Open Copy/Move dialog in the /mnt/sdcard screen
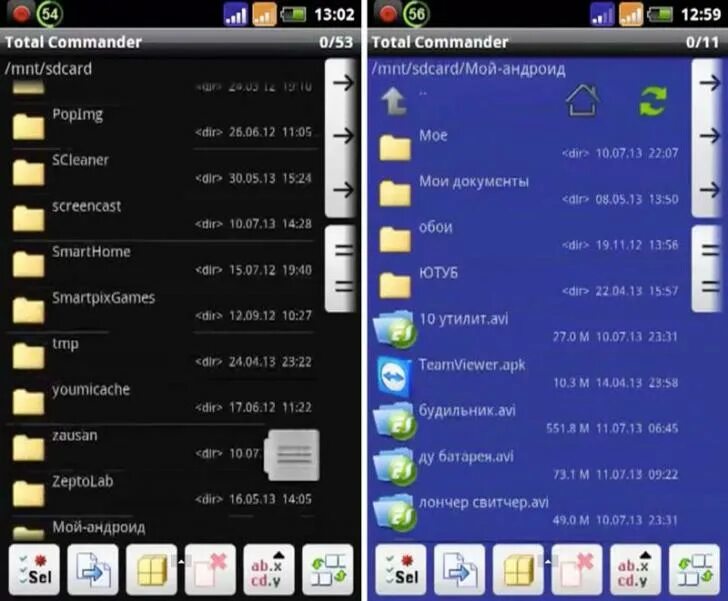The height and width of the screenshot is (601, 728). click(93, 569)
